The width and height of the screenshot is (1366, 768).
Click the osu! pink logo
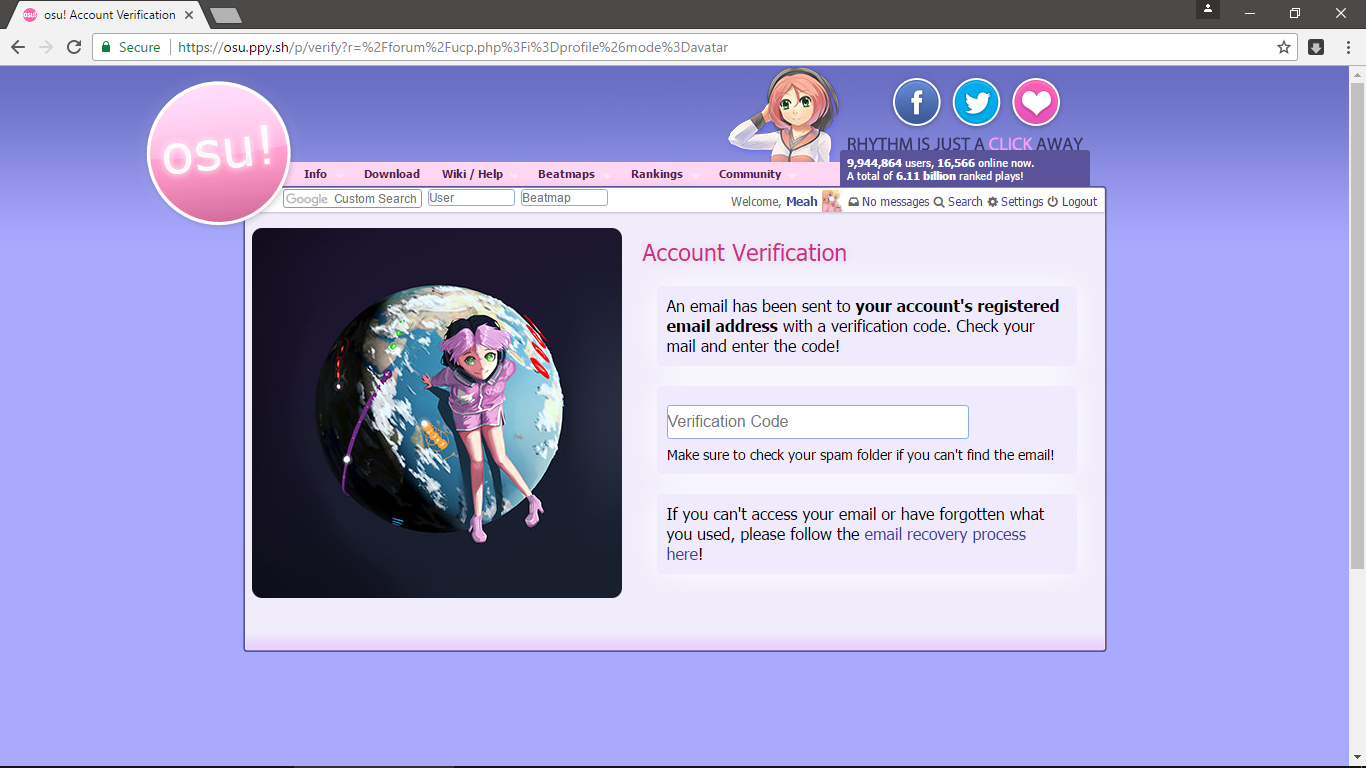click(218, 153)
